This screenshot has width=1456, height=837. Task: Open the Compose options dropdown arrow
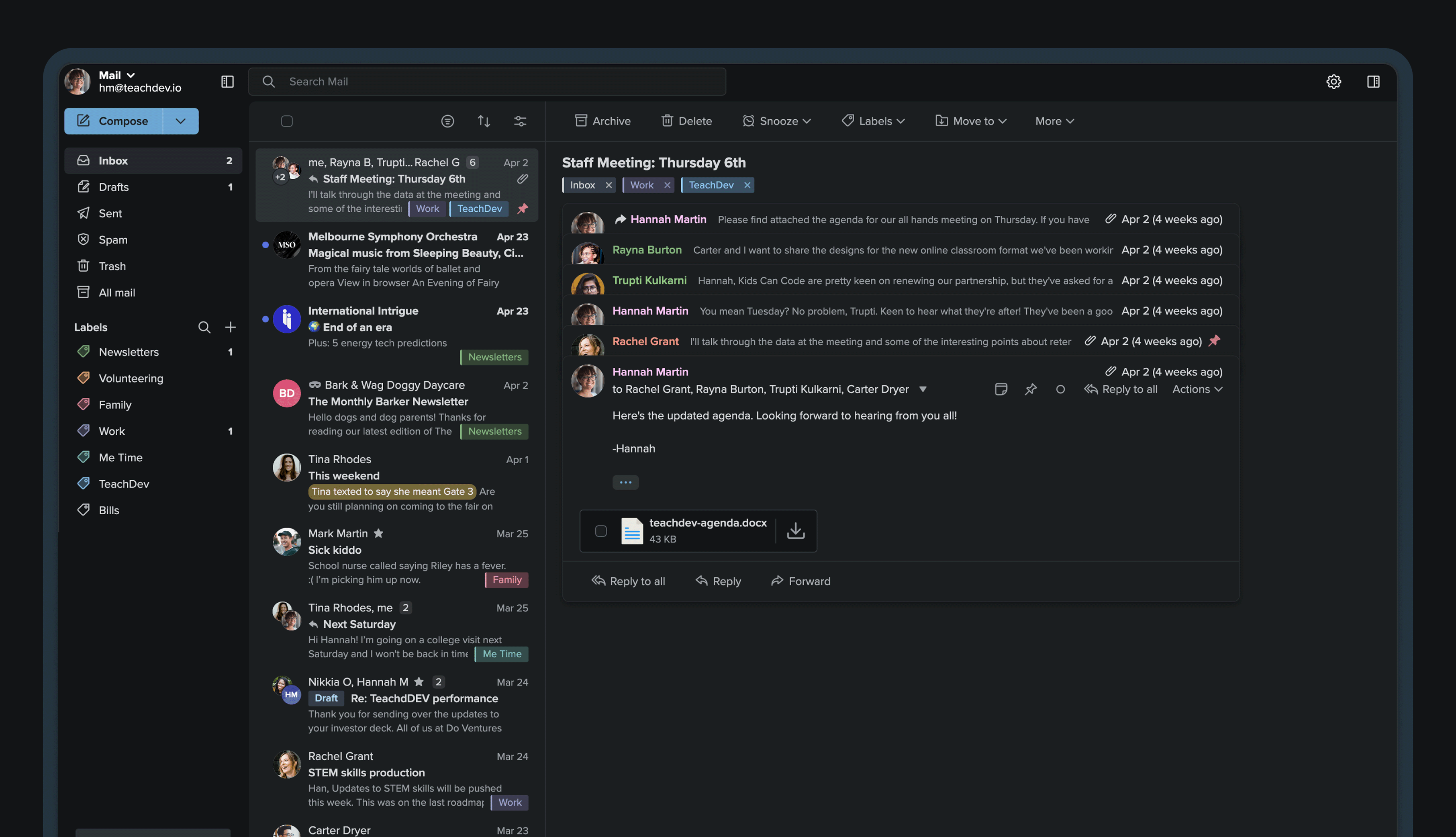point(180,121)
